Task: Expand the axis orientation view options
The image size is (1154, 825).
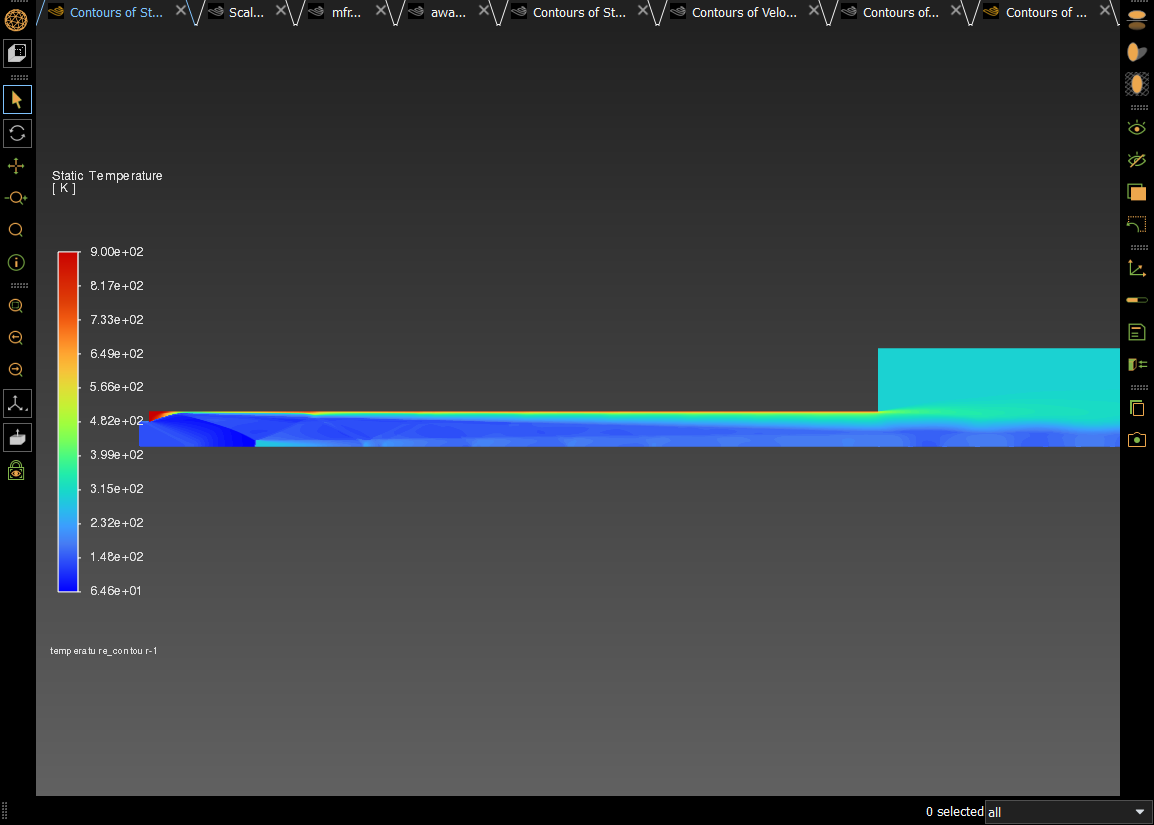Action: (17, 404)
